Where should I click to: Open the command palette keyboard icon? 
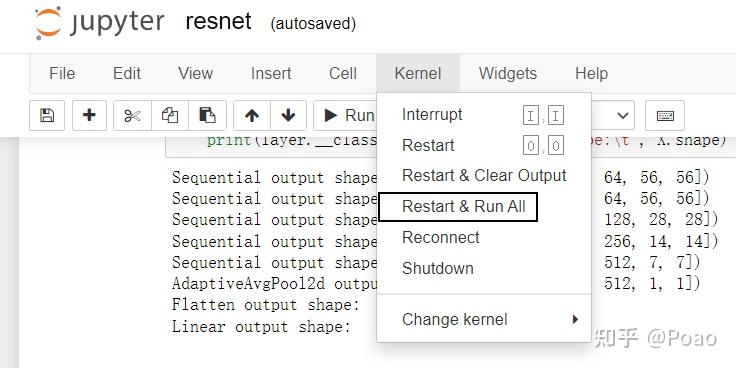(x=665, y=115)
